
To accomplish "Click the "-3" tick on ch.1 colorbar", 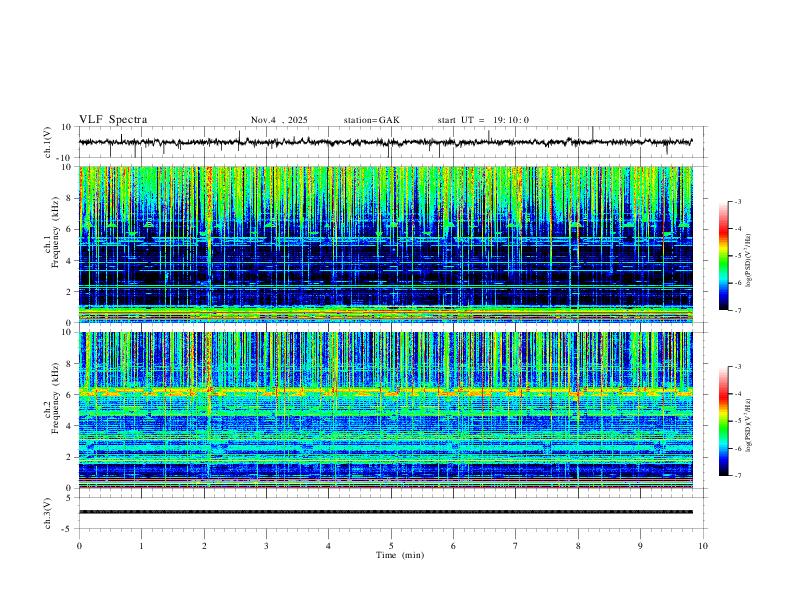I will pos(738,201).
